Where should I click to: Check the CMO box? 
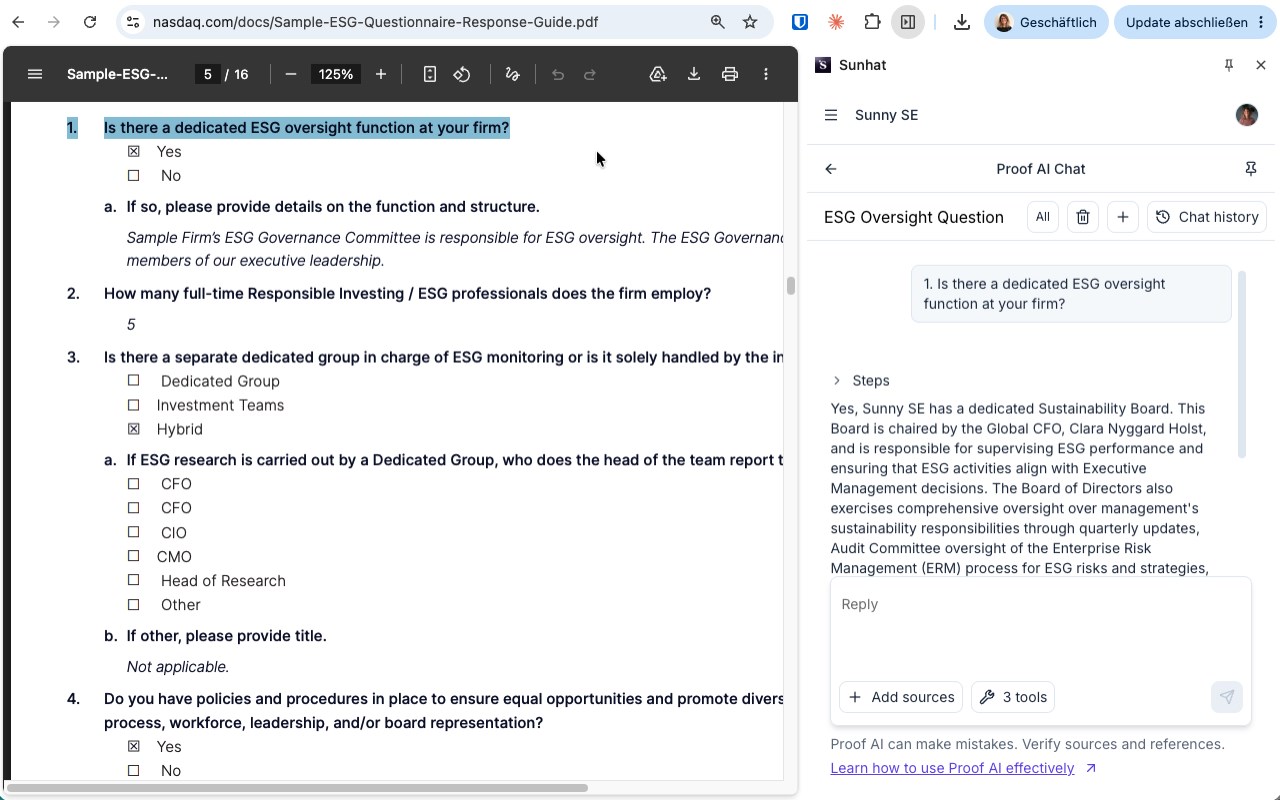coord(134,557)
